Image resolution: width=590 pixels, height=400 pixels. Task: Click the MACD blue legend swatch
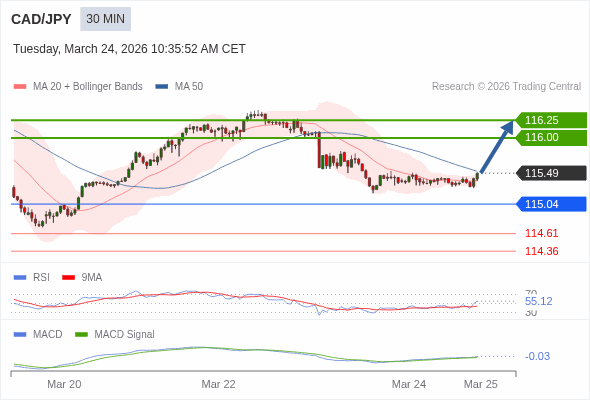(x=20, y=335)
